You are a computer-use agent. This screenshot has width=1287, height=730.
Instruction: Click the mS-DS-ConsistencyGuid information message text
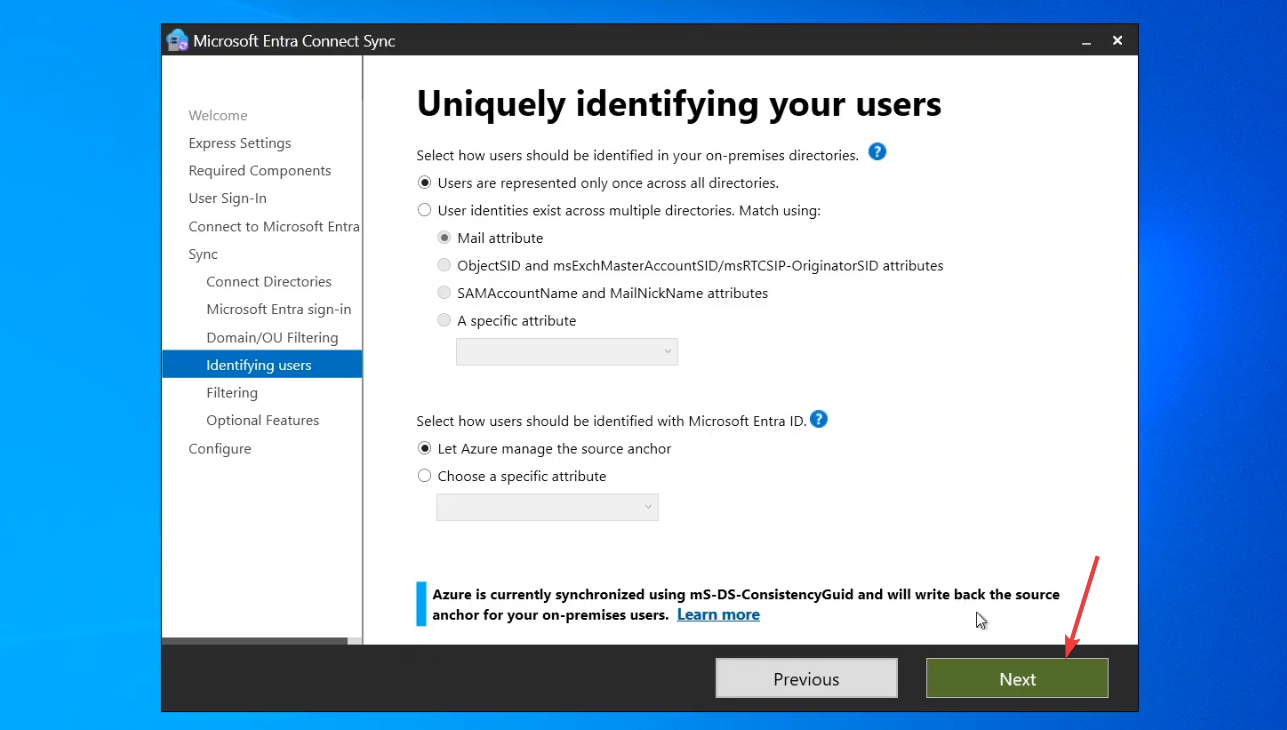click(x=746, y=604)
